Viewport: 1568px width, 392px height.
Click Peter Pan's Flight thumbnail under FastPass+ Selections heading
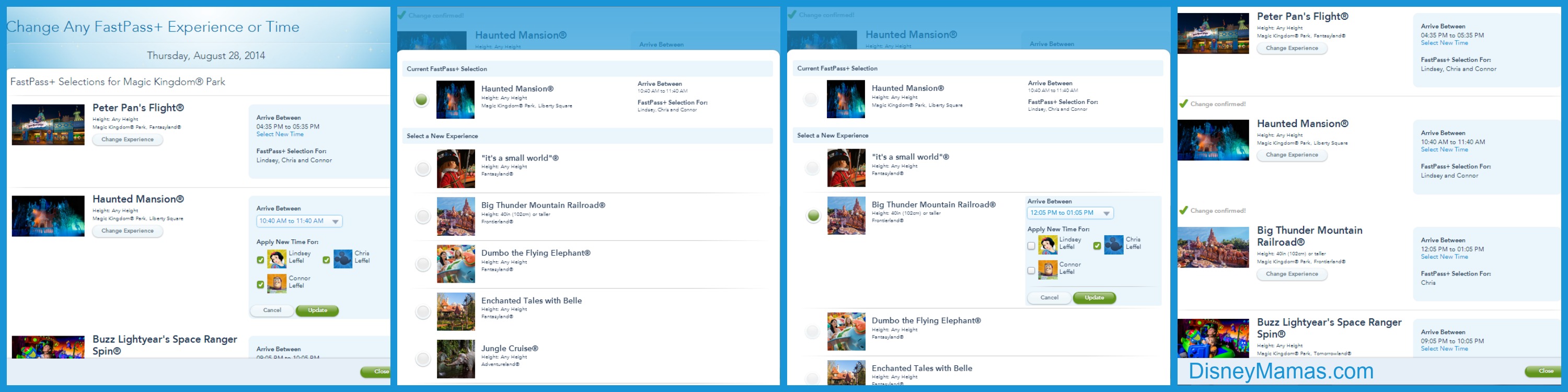click(48, 125)
